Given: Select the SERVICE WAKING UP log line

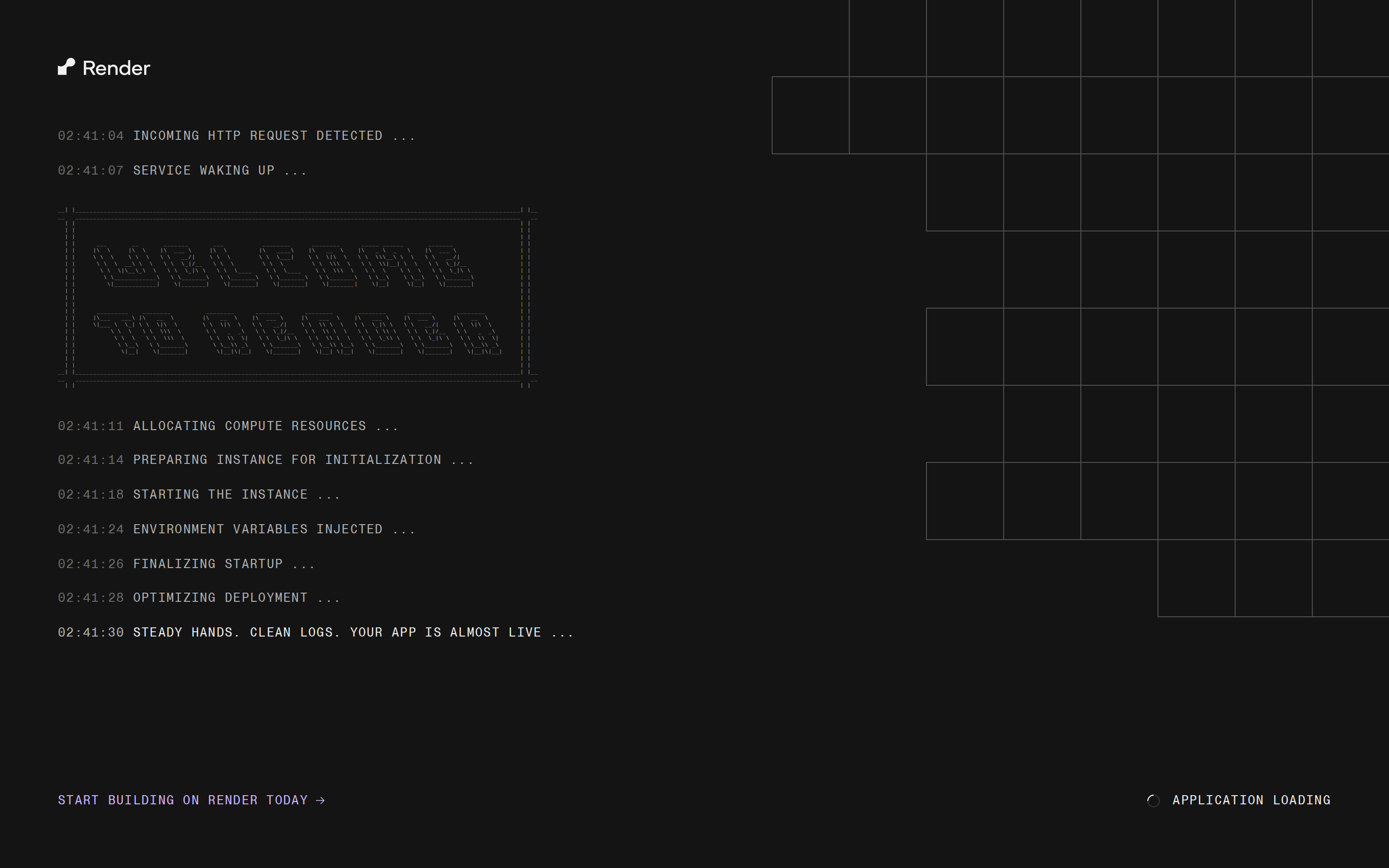Looking at the screenshot, I should [182, 170].
